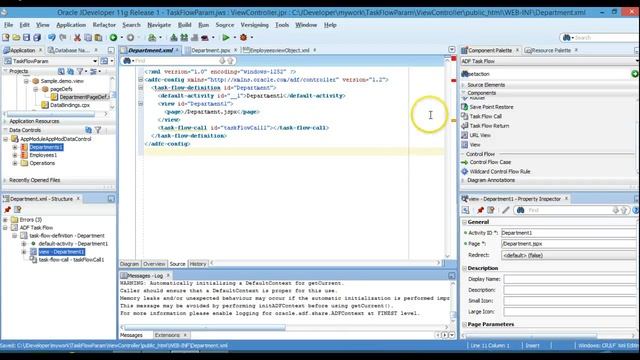The width and height of the screenshot is (640, 360).
Task: Switch to the Overview editor tab
Action: point(154,264)
